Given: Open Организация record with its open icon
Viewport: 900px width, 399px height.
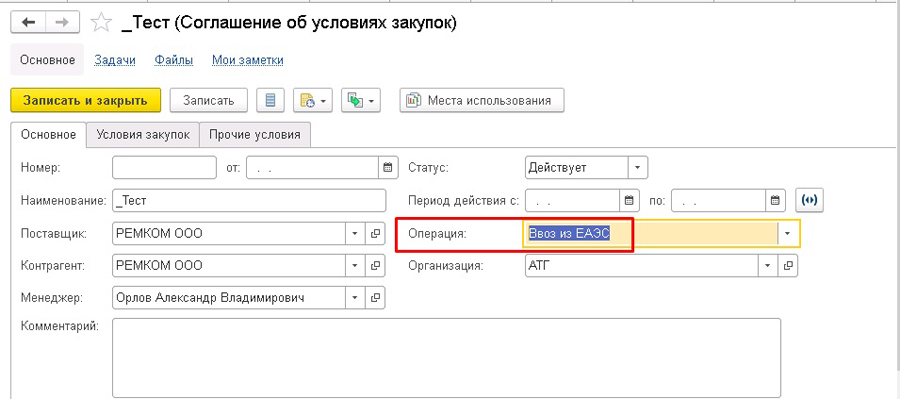Looking at the screenshot, I should click(x=788, y=266).
